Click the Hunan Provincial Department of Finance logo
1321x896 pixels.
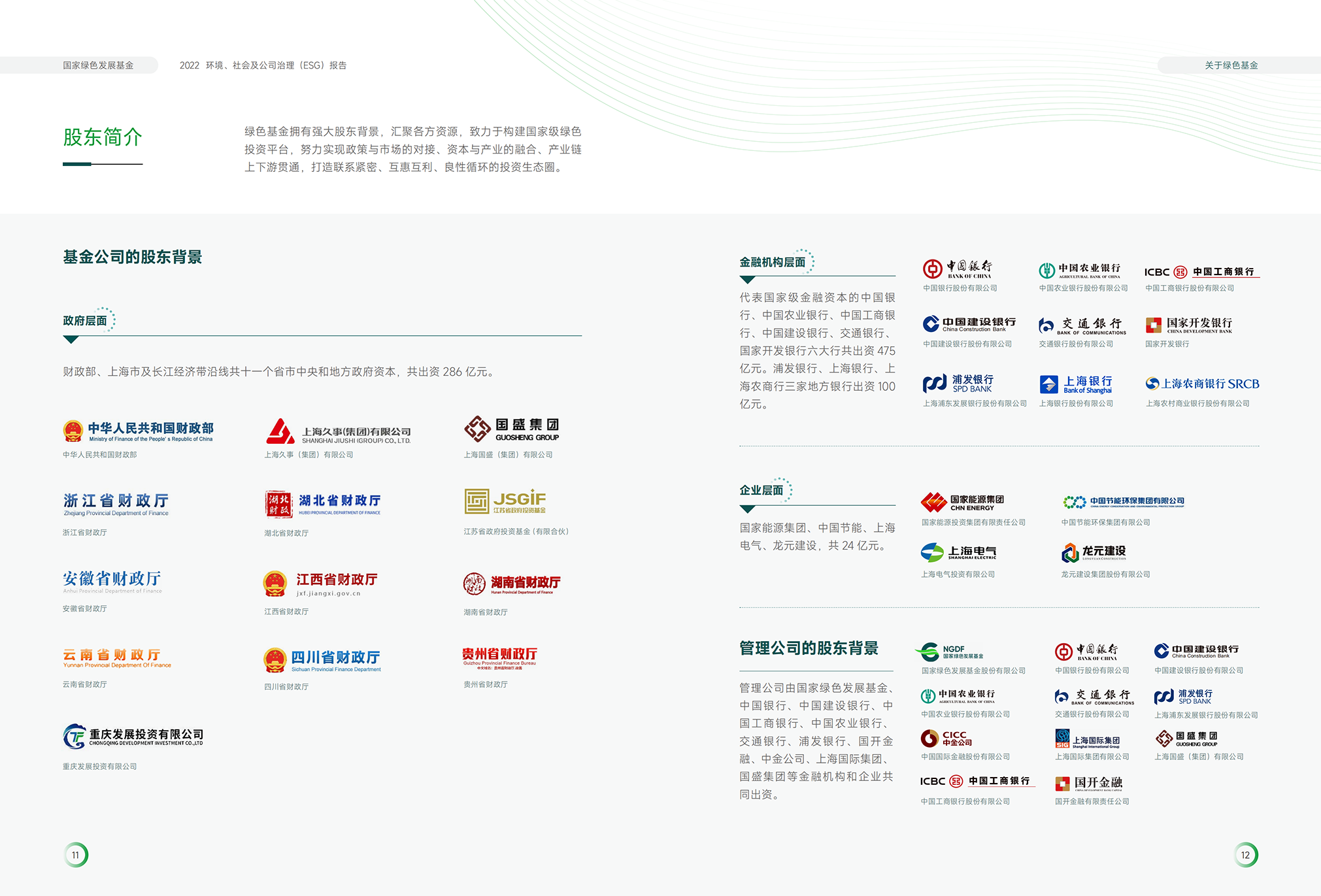[x=512, y=584]
